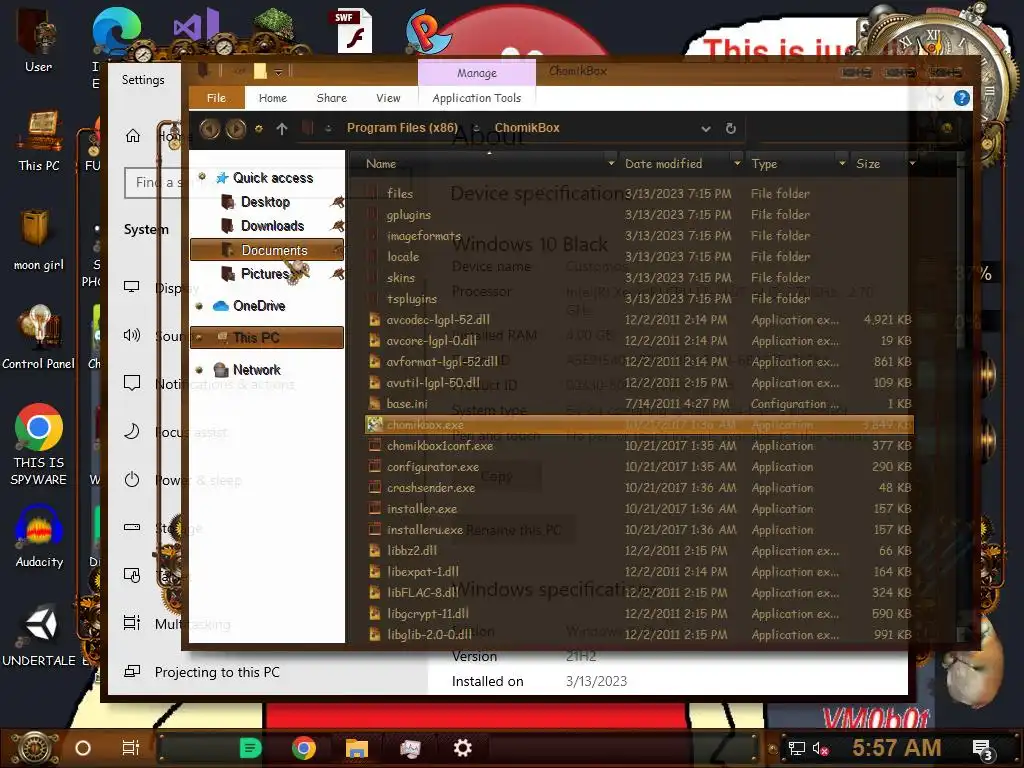Select Network in the navigation pane

(256, 370)
